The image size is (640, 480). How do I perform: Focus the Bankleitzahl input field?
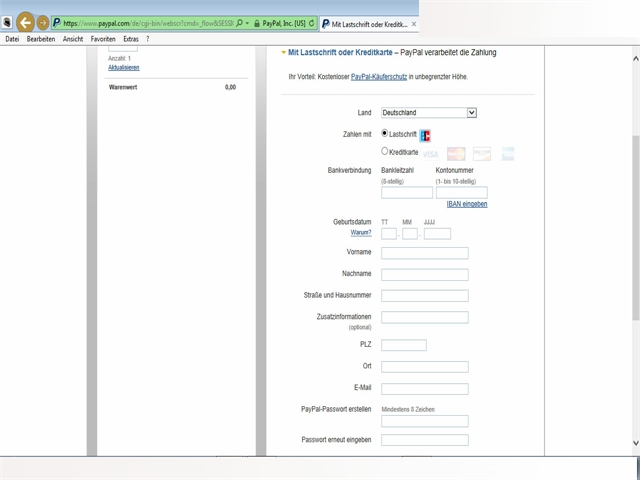point(407,193)
